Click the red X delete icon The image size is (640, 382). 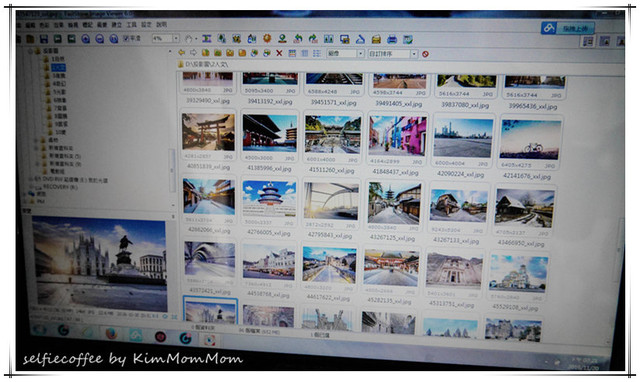[279, 53]
